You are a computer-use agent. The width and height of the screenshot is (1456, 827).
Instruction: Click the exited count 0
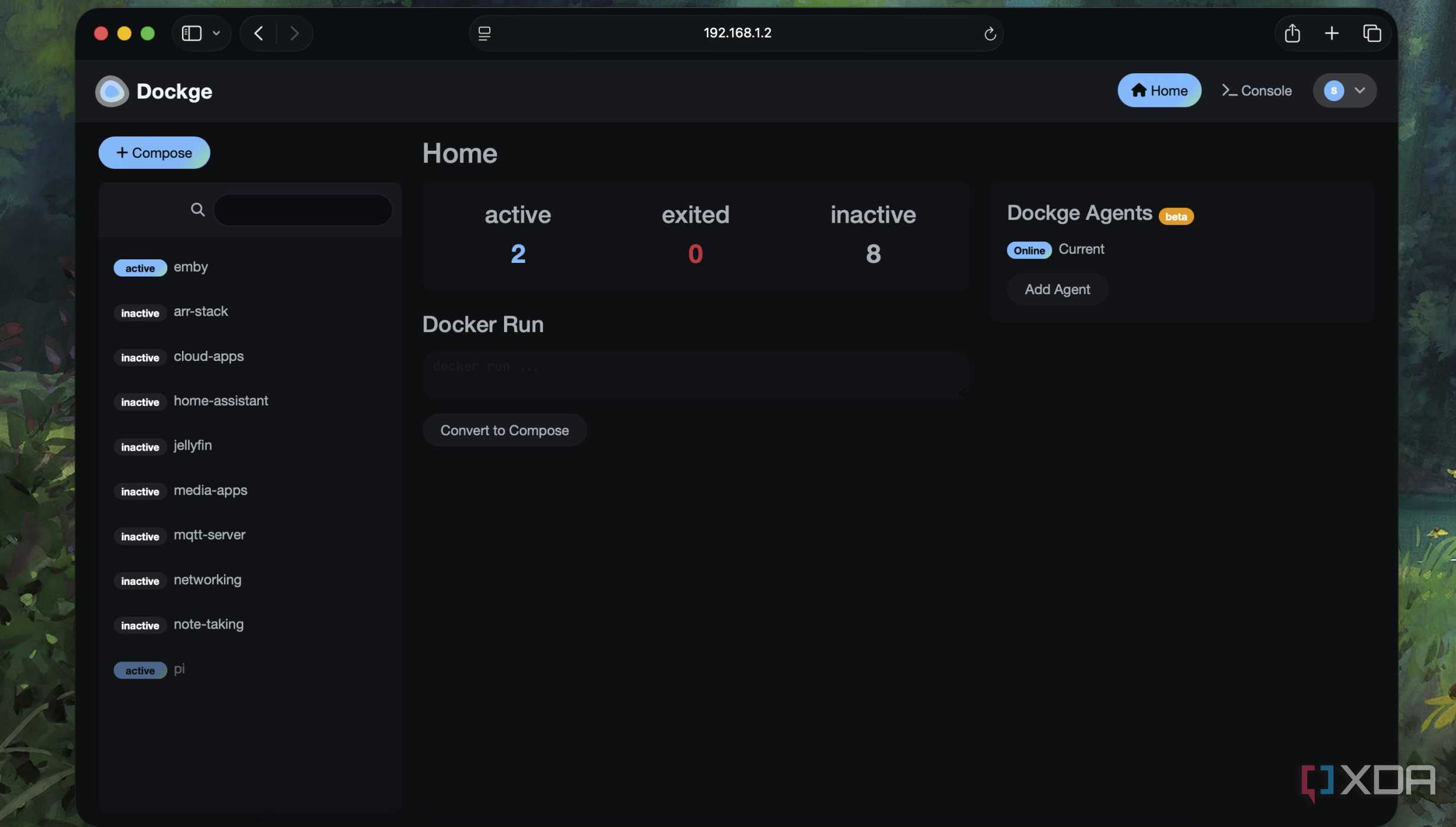[x=695, y=254]
